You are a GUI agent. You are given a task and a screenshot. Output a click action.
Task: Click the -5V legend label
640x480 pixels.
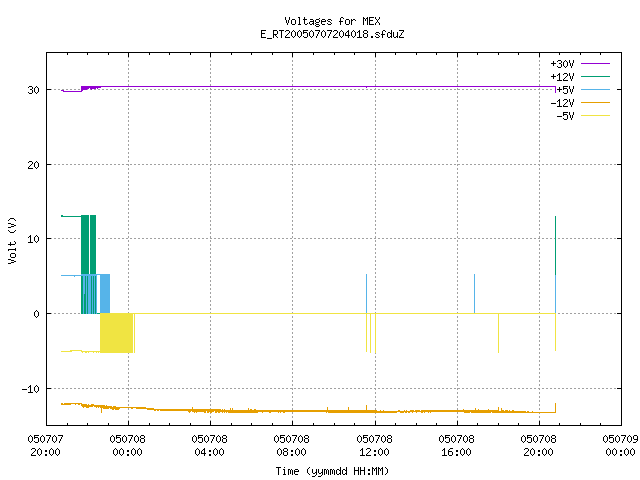pyautogui.click(x=566, y=116)
